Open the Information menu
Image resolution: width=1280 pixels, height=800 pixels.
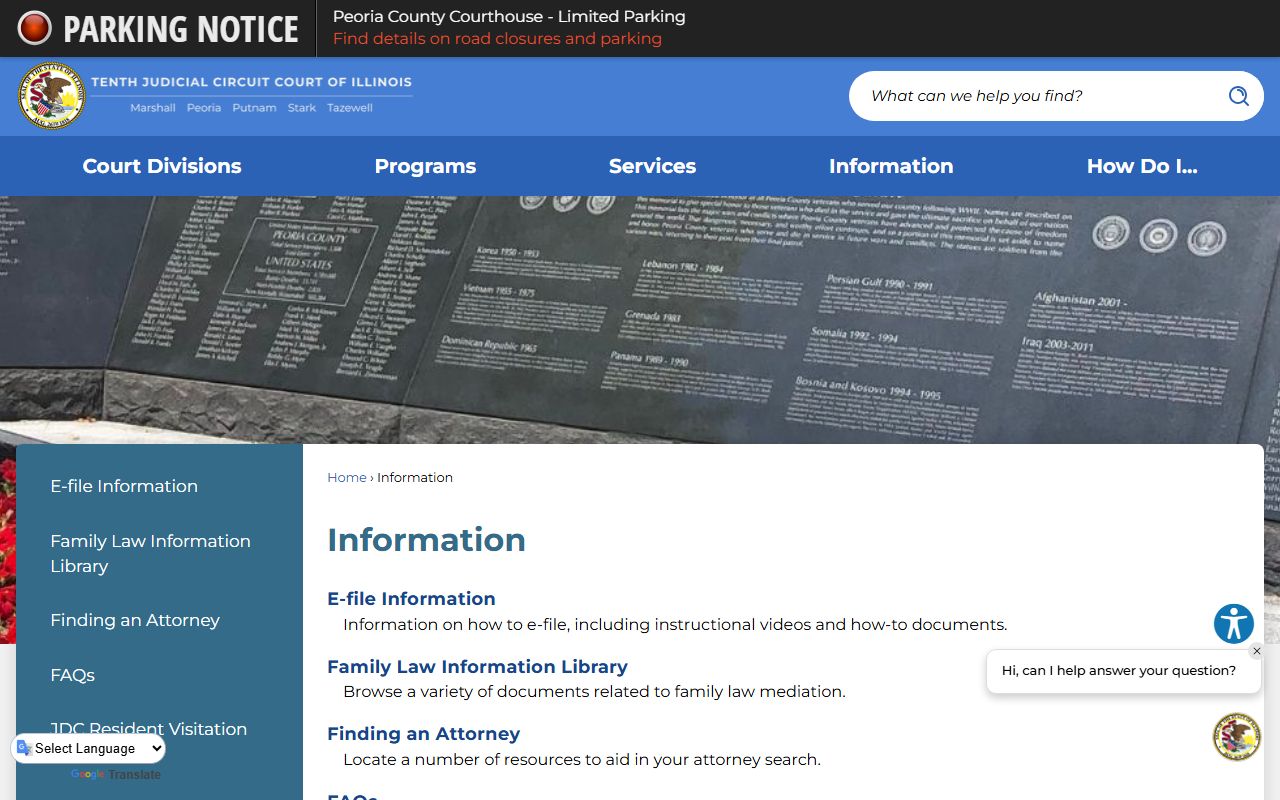pyautogui.click(x=891, y=166)
